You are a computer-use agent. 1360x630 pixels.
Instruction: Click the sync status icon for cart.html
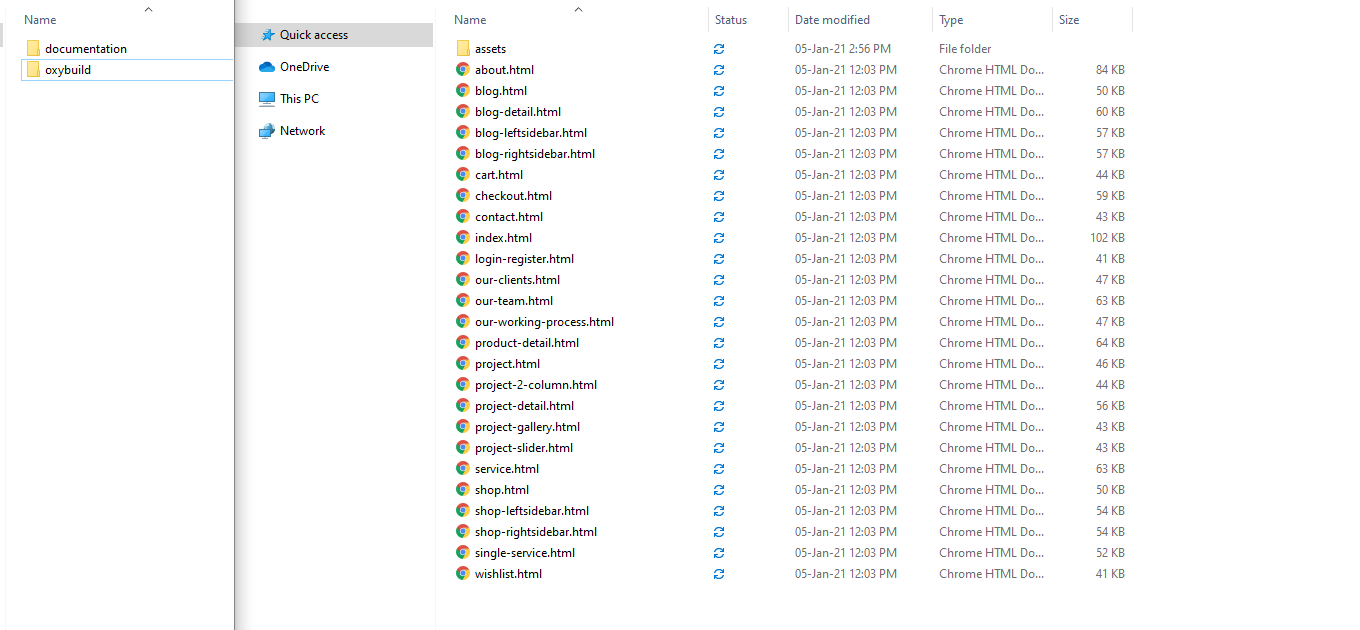coord(719,175)
